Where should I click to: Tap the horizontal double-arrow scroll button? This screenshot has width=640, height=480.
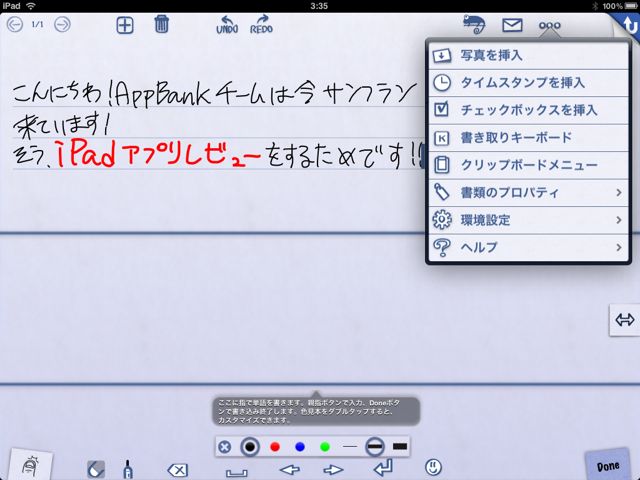click(x=624, y=320)
